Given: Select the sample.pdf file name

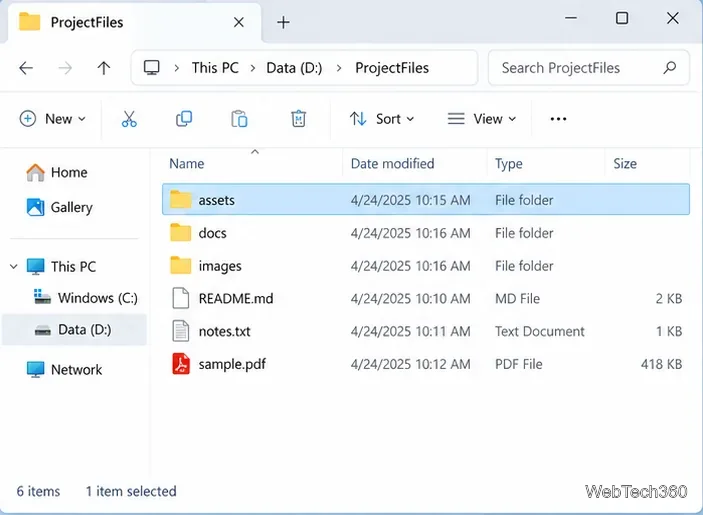Looking at the screenshot, I should click(x=232, y=364).
